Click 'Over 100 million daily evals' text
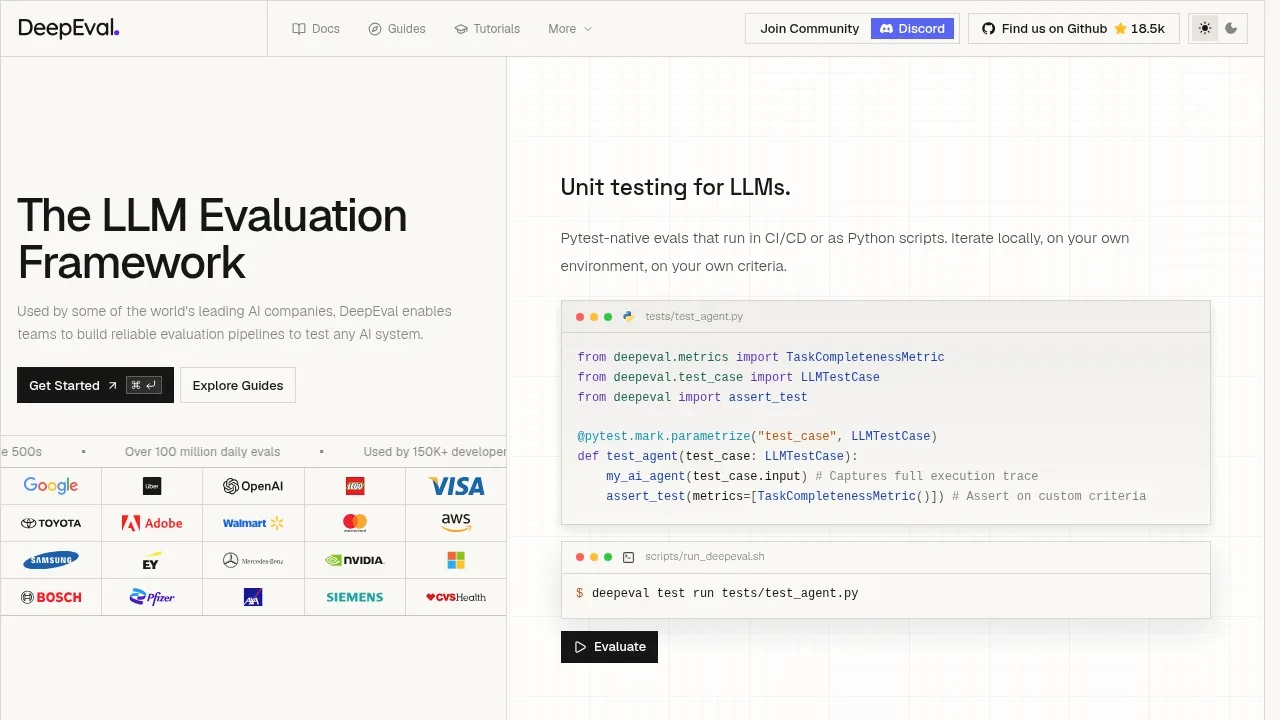Screen dimensions: 1280x720 click(202, 452)
